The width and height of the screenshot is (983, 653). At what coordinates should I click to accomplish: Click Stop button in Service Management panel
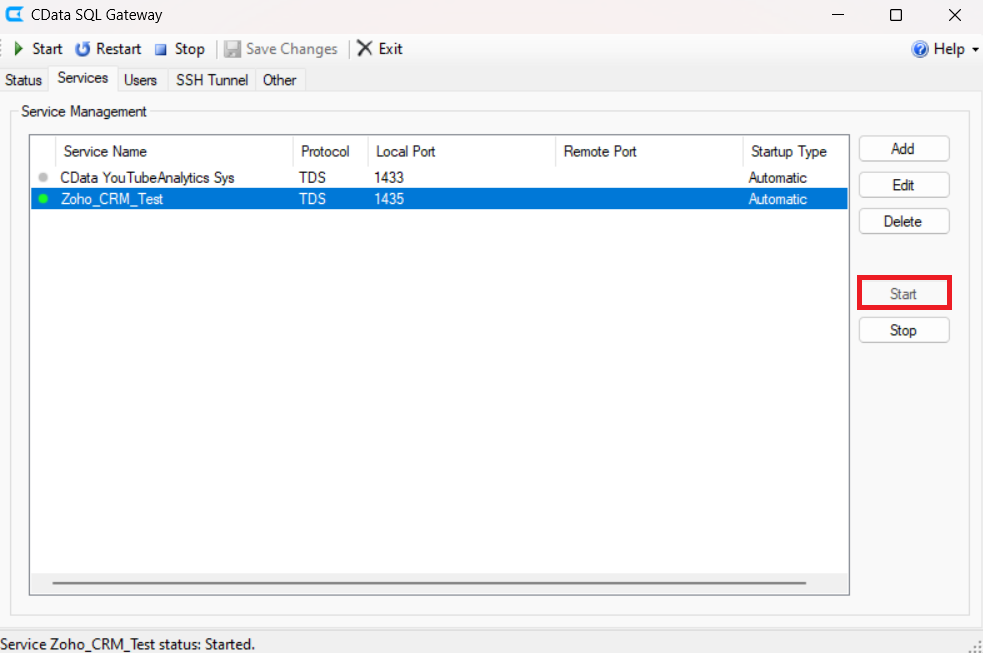[x=903, y=330]
